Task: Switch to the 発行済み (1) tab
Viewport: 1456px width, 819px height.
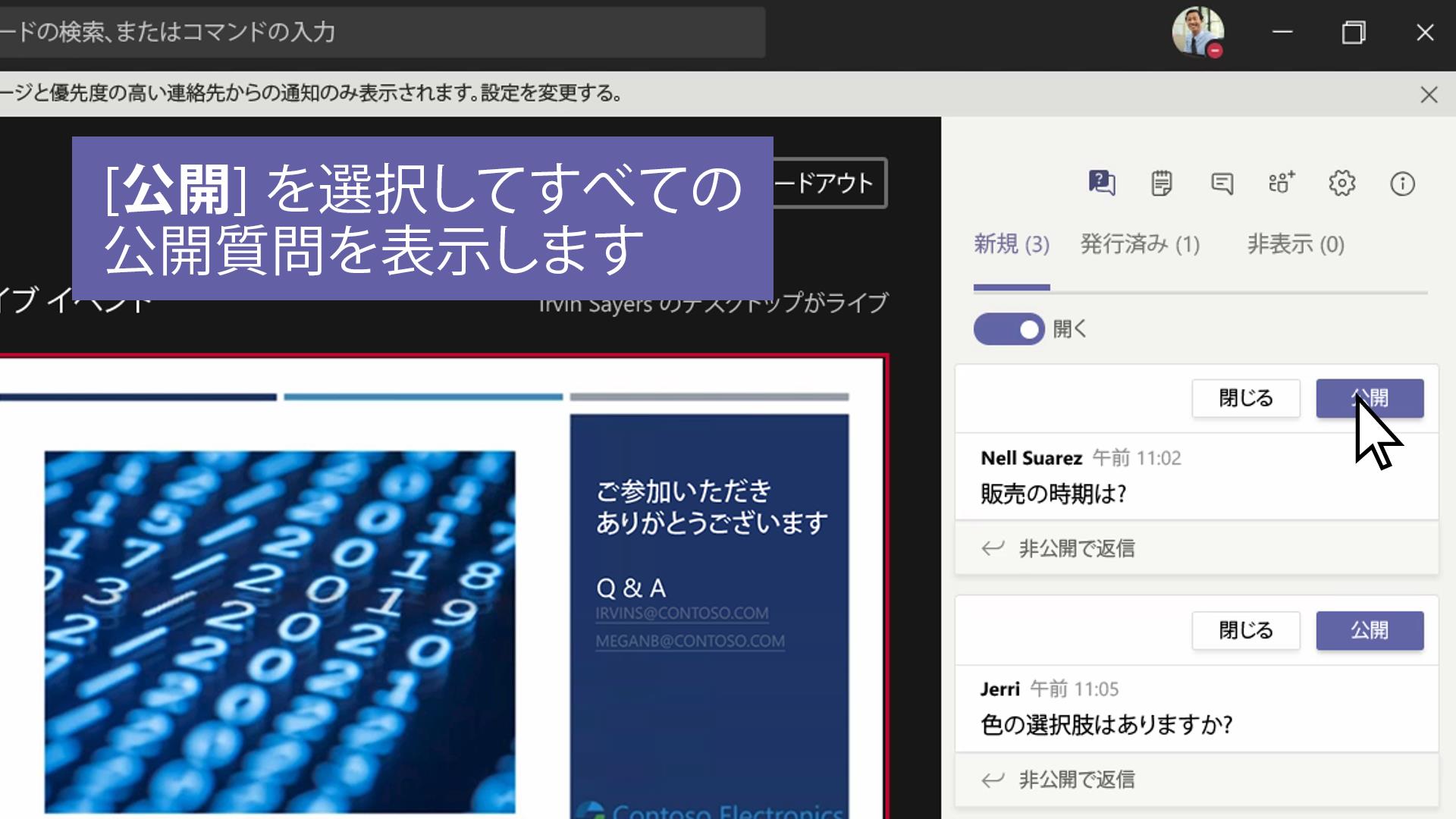Action: pyautogui.click(x=1140, y=244)
